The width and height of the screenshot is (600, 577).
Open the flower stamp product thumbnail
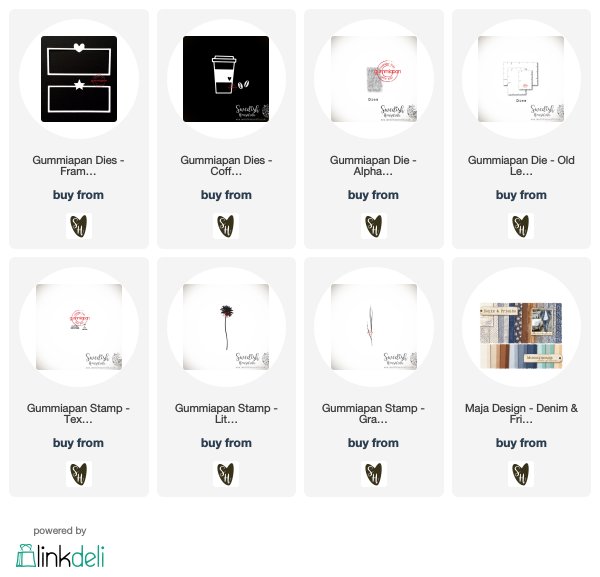226,327
